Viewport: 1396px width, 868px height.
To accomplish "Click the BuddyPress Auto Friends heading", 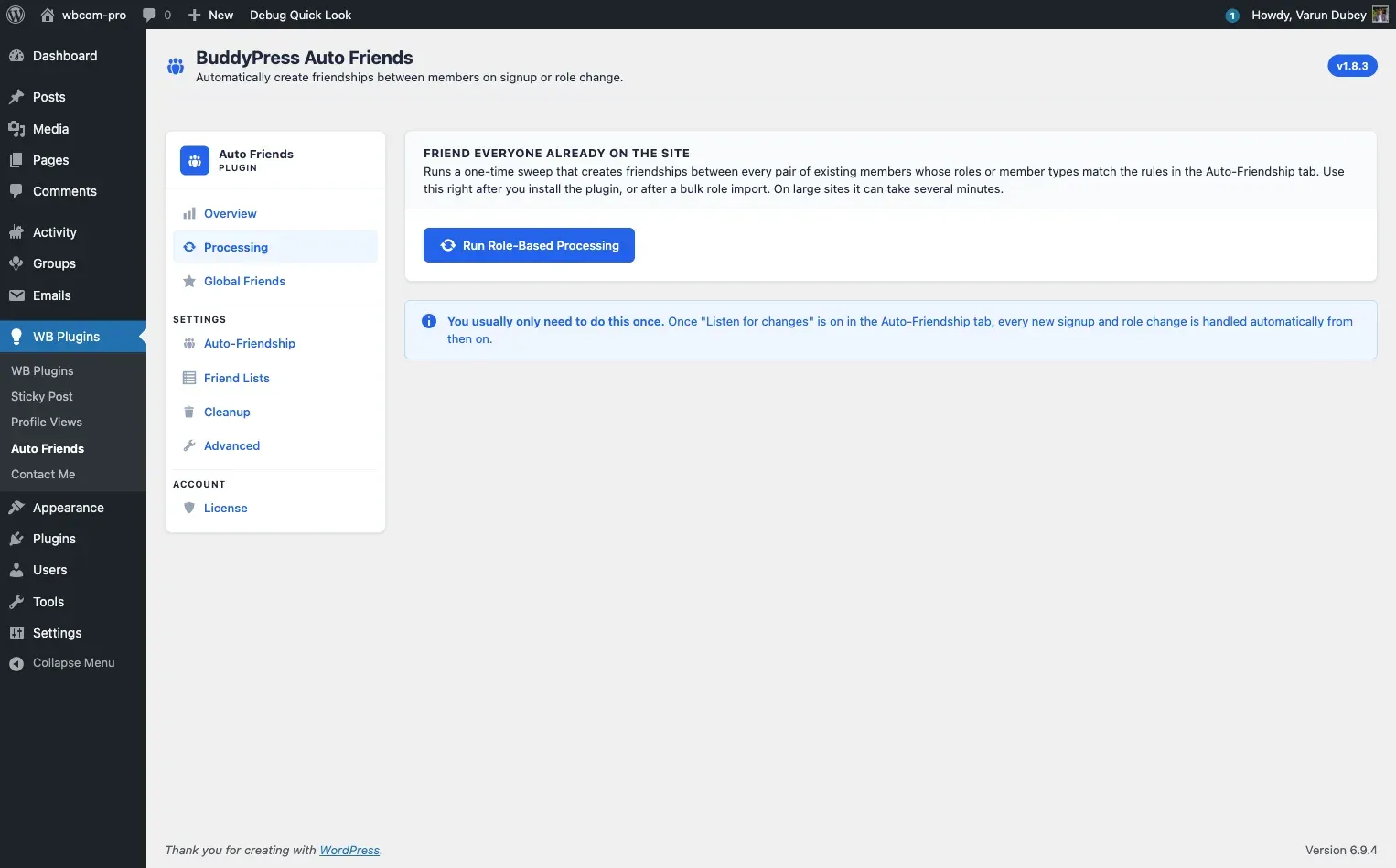I will click(x=305, y=58).
